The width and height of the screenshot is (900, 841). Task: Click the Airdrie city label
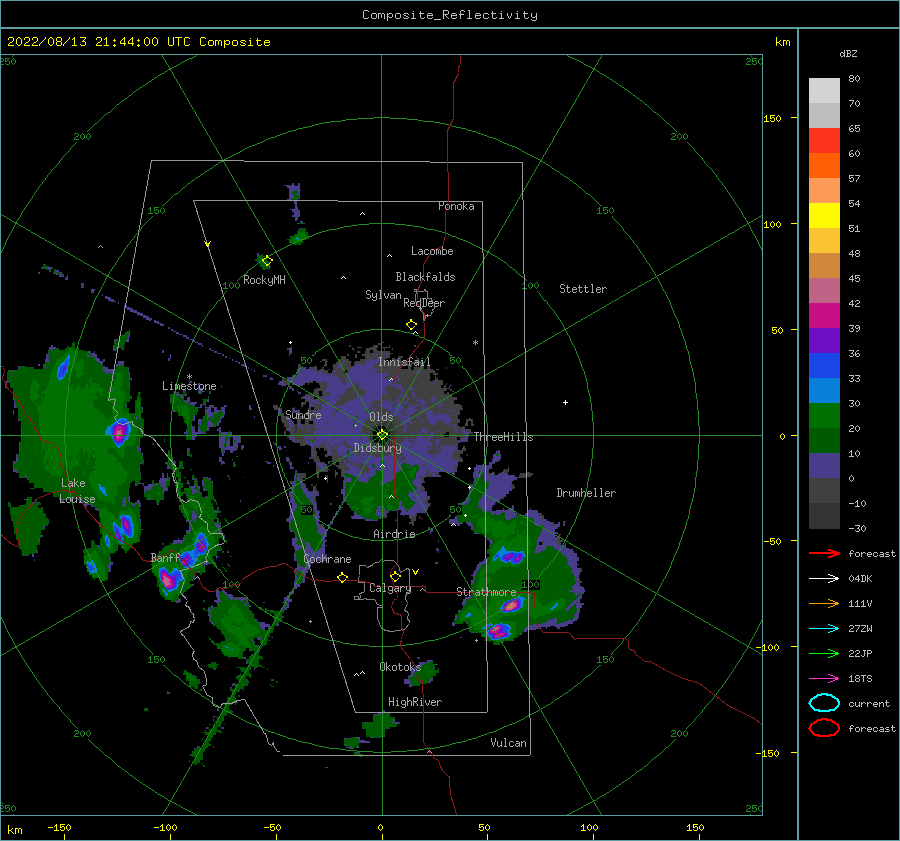tap(394, 534)
